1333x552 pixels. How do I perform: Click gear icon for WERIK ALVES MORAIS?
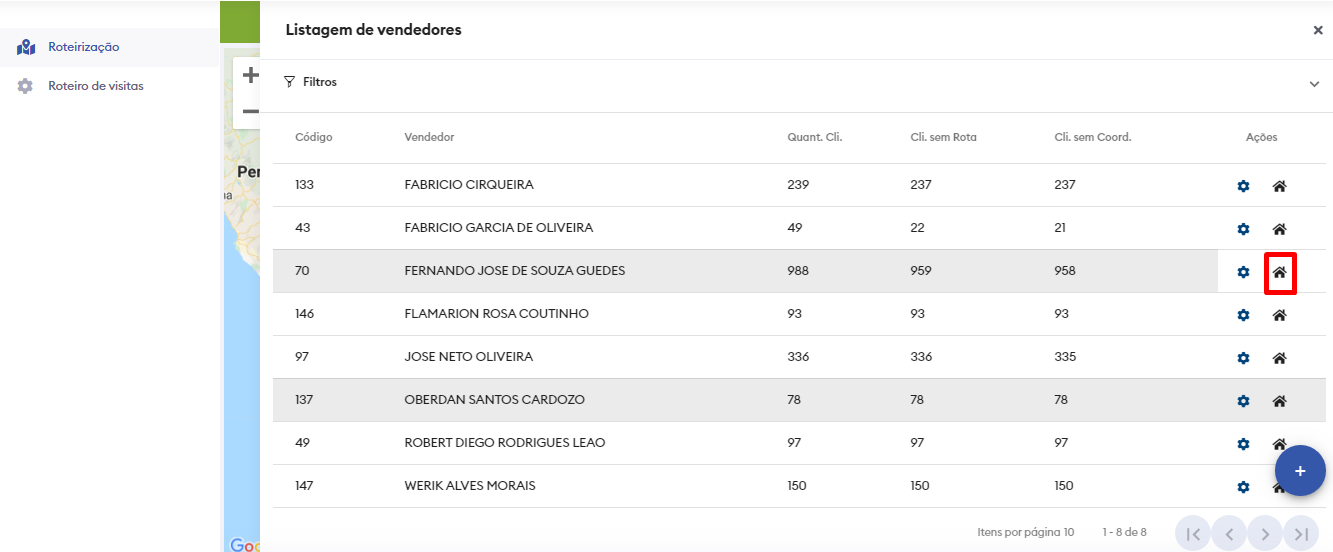[x=1243, y=487]
